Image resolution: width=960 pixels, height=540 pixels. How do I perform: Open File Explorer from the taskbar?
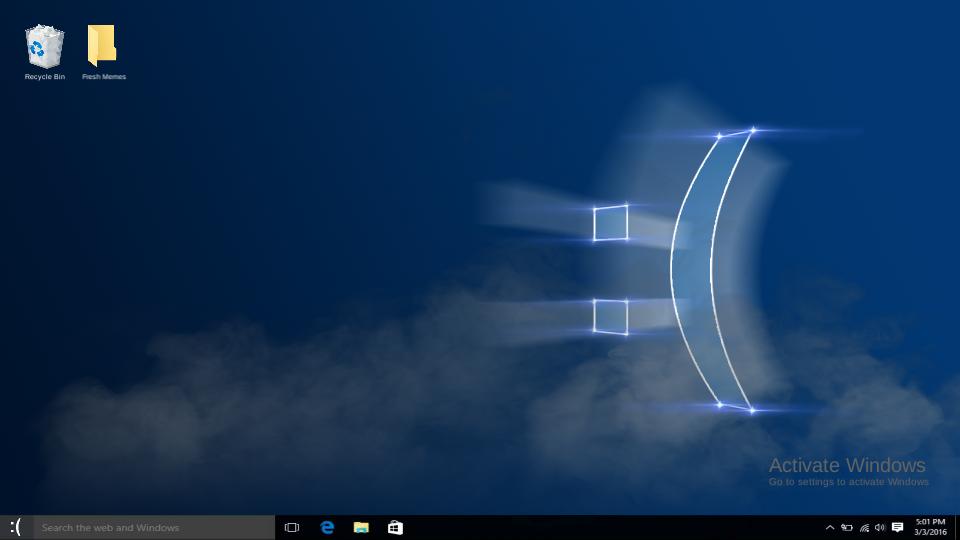(x=361, y=527)
